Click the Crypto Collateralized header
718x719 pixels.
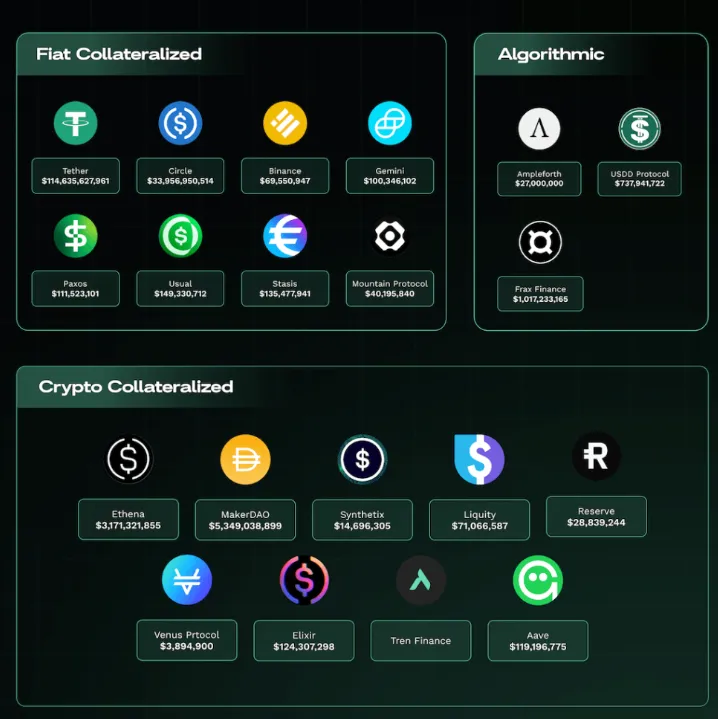pyautogui.click(x=136, y=387)
